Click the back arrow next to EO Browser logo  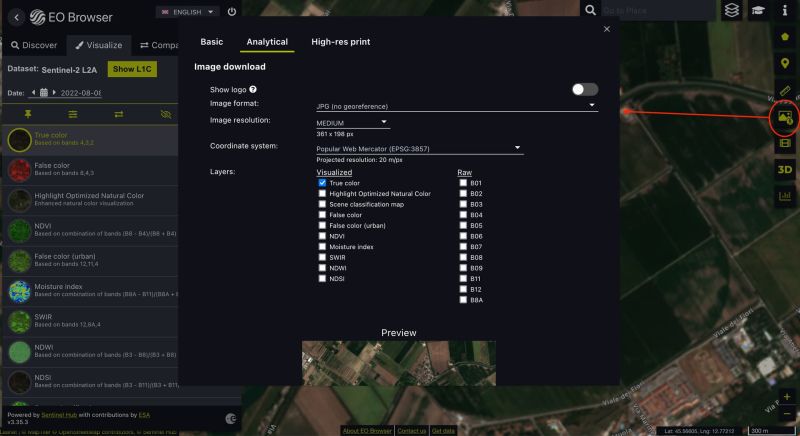pyautogui.click(x=16, y=17)
